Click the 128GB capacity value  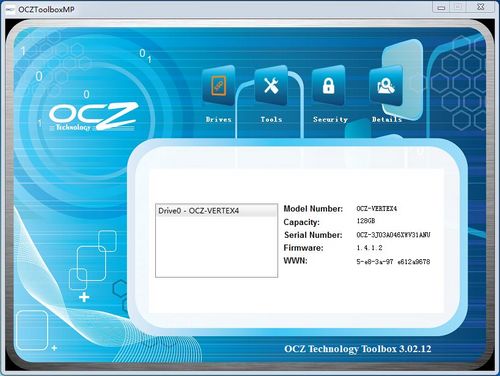point(366,221)
